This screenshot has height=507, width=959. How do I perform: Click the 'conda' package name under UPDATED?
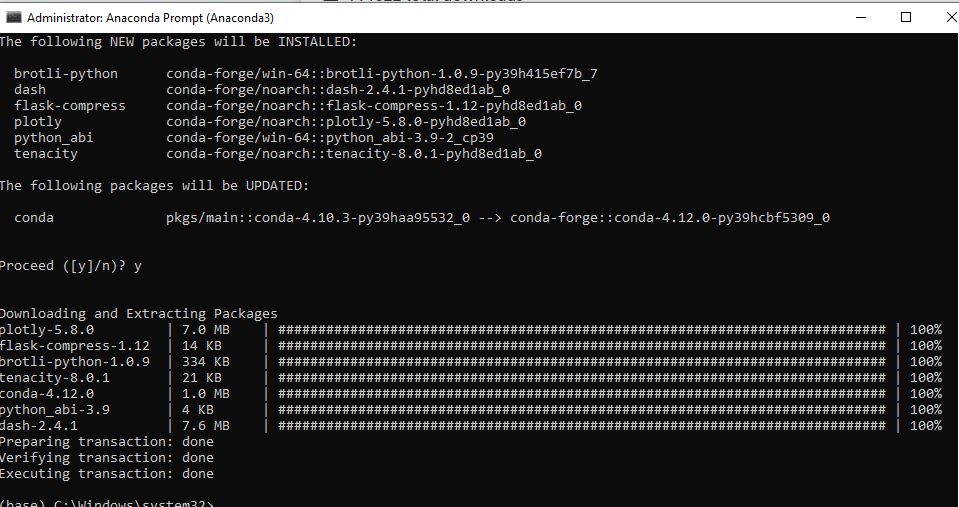pyautogui.click(x=34, y=218)
